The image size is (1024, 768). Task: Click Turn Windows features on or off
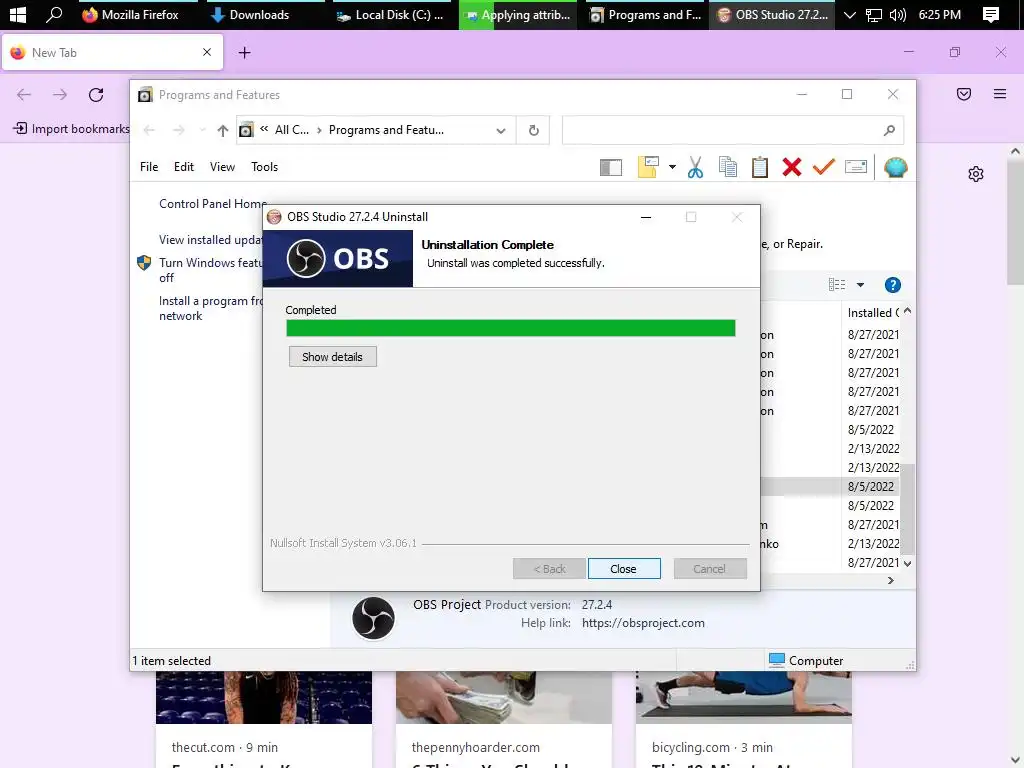[x=210, y=270]
